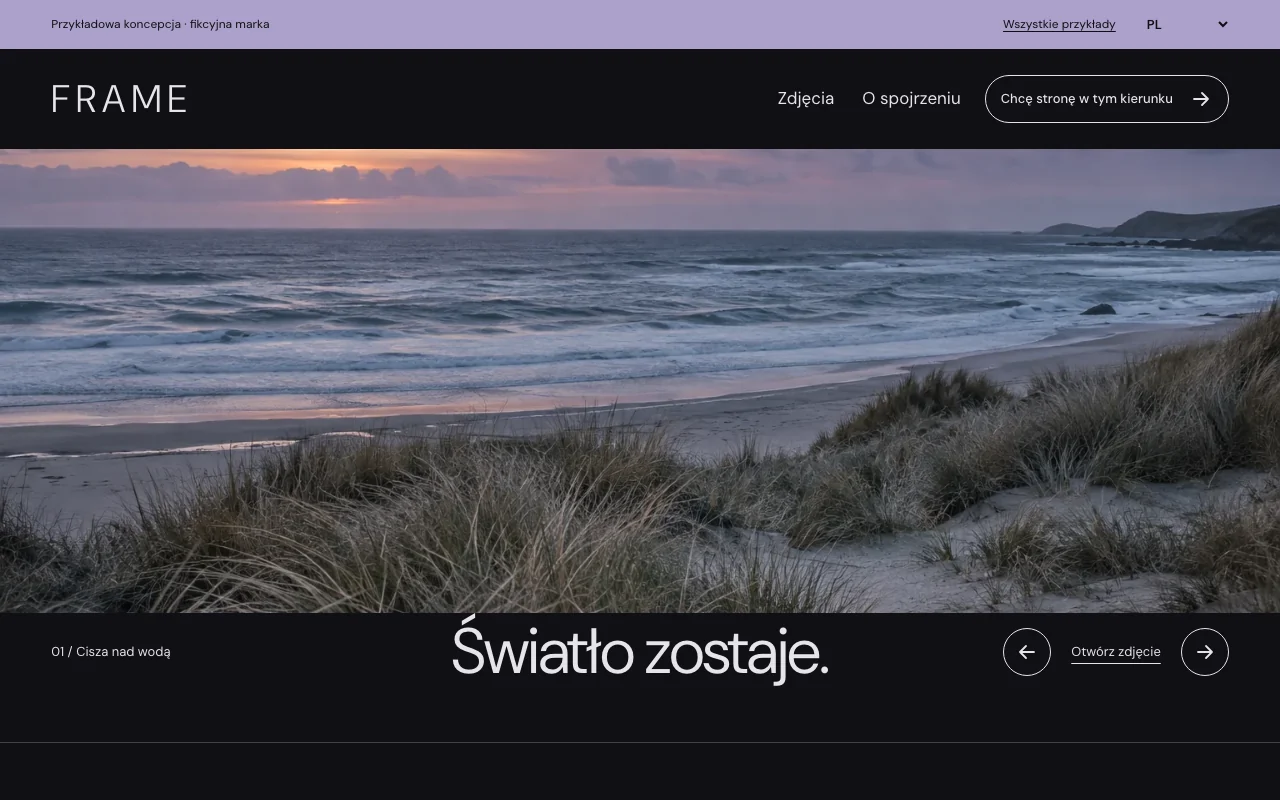Image resolution: width=1280 pixels, height=800 pixels.
Task: Click the FRAME logo
Action: tap(119, 99)
